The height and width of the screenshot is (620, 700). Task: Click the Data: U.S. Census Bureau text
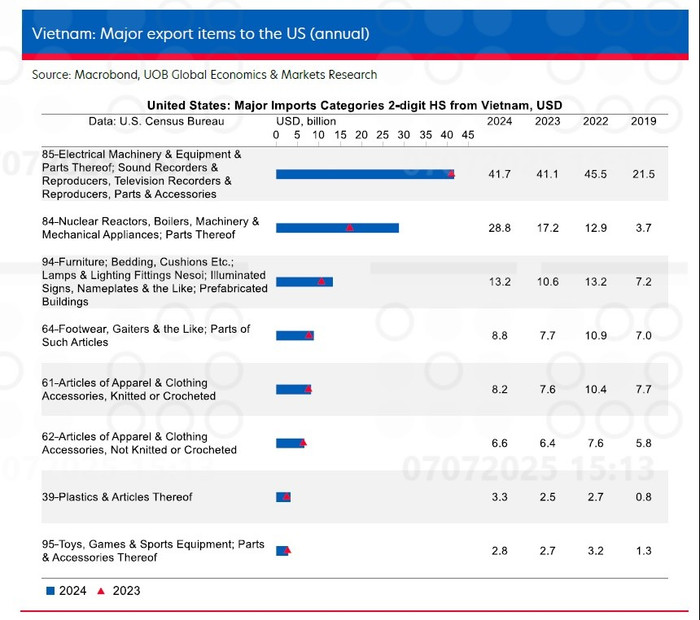[x=156, y=121]
